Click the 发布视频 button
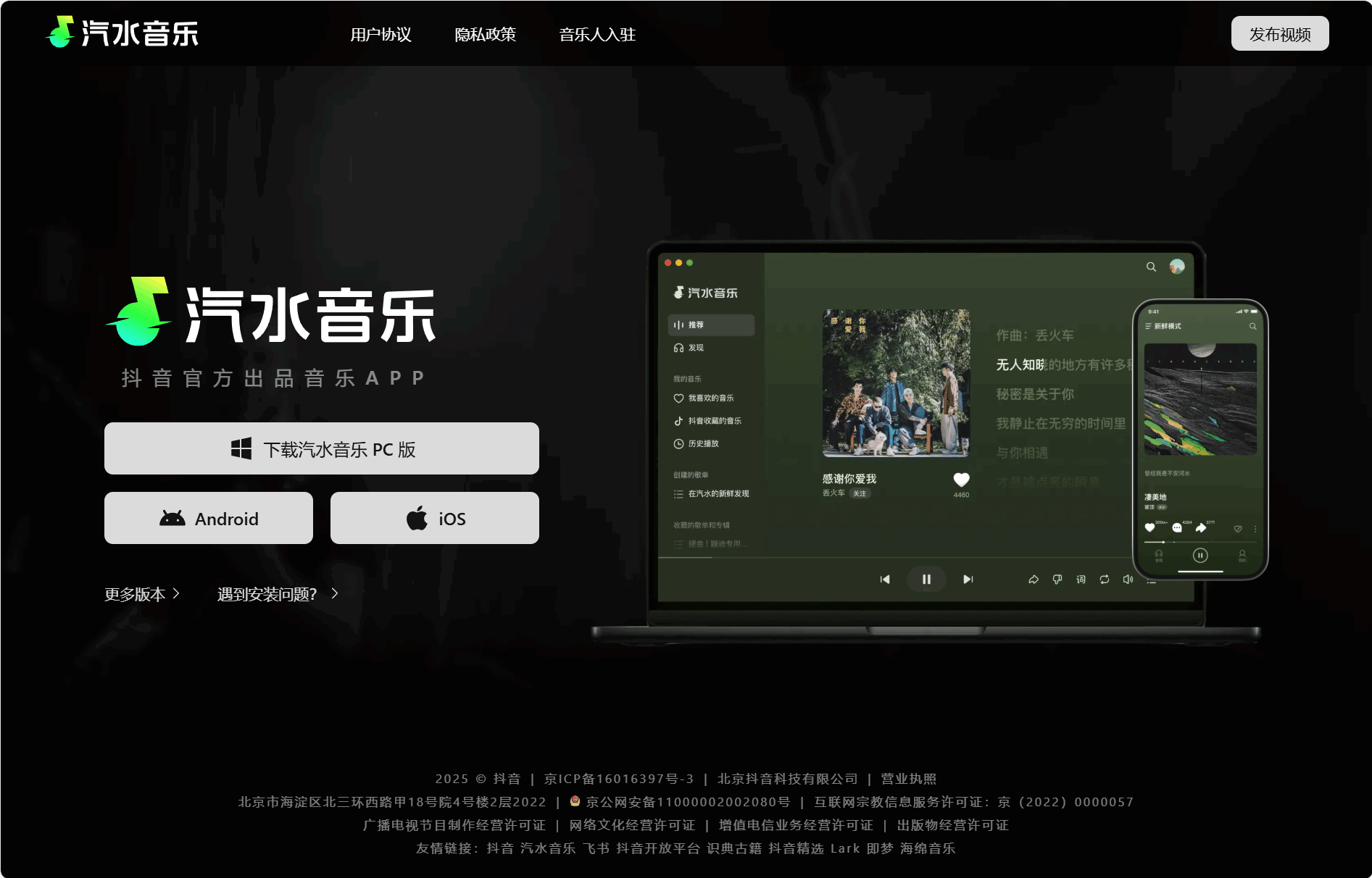Viewport: 1372px width, 878px height. point(1279,34)
